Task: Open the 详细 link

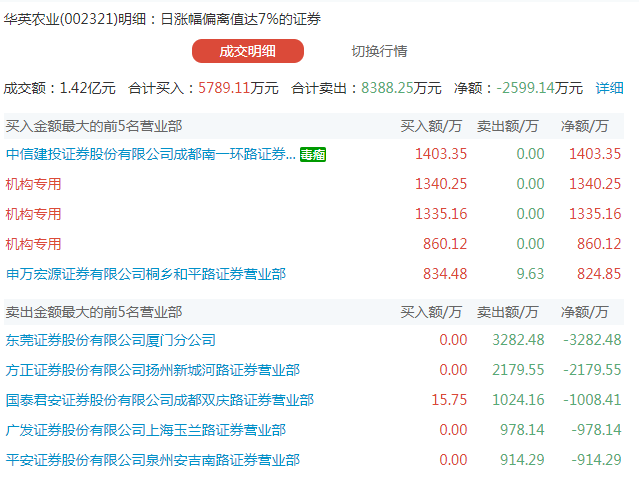Action: coord(609,88)
